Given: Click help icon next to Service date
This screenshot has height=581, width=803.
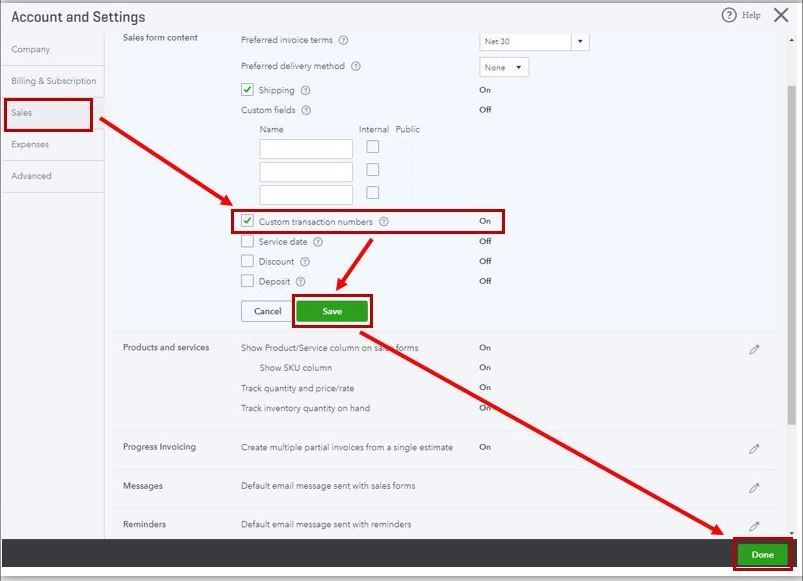Looking at the screenshot, I should (x=318, y=242).
